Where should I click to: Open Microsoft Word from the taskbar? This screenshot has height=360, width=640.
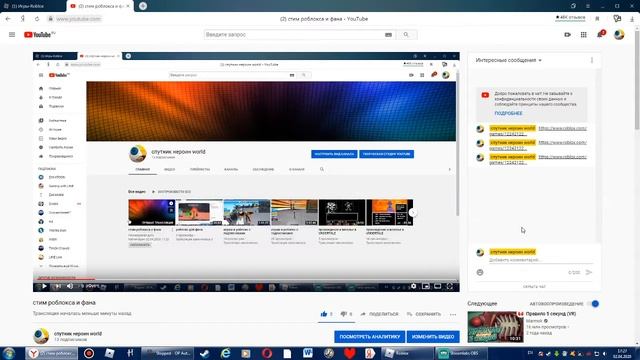307,353
